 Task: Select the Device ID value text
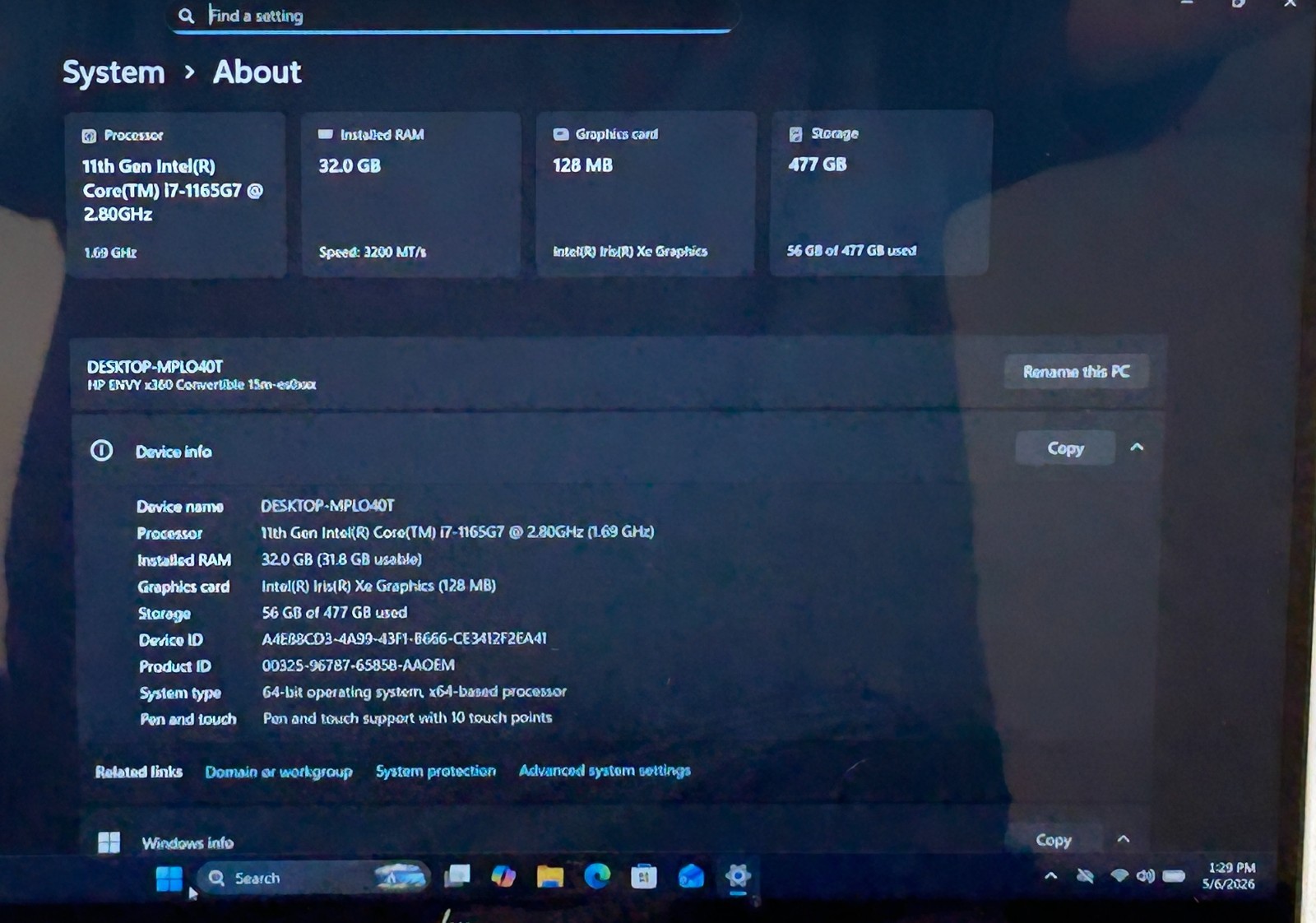[404, 638]
